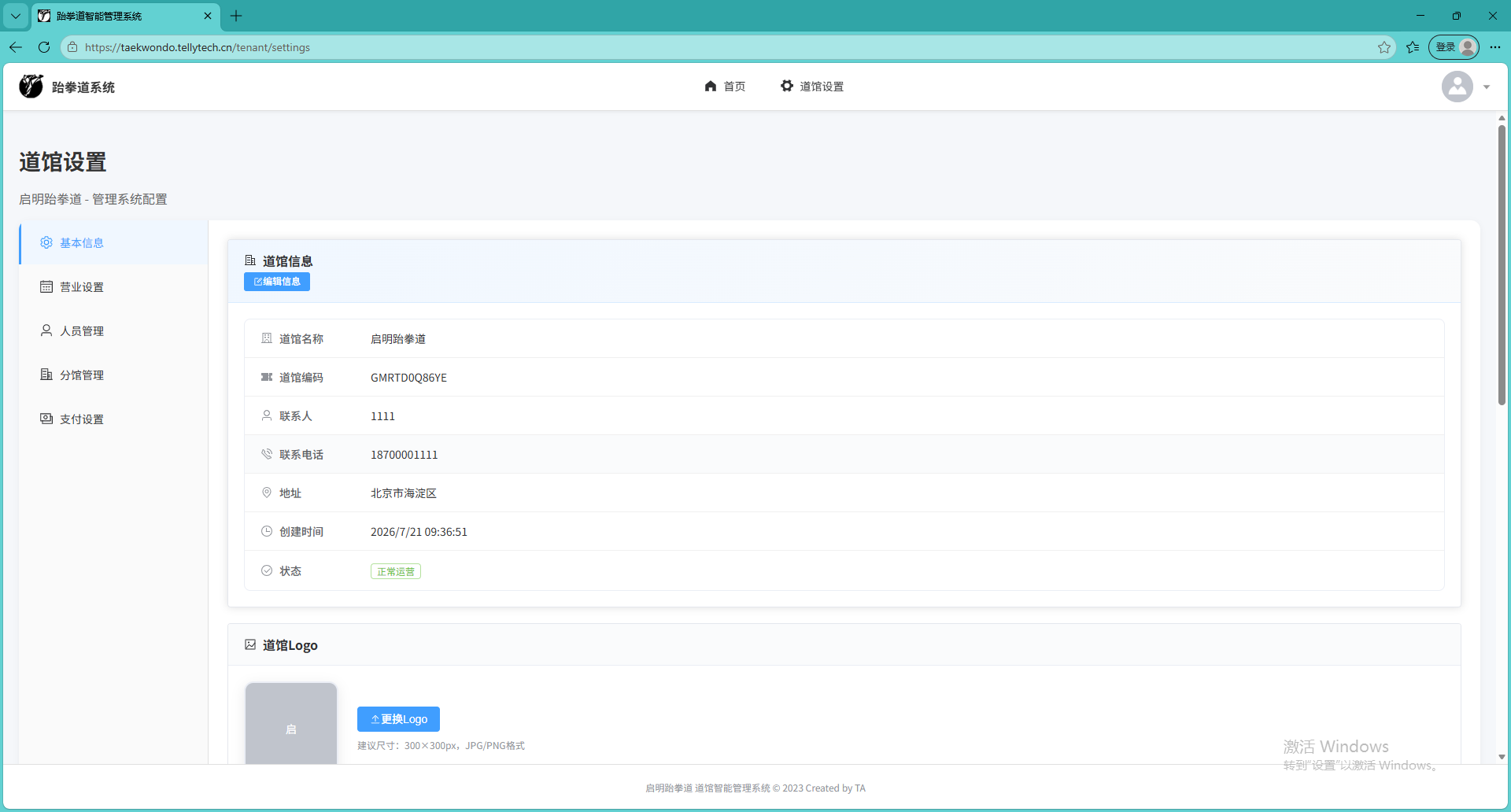Screen dimensions: 1511x812
Task: Switch to the 人员管理 sidebar tab
Action: (x=114, y=330)
